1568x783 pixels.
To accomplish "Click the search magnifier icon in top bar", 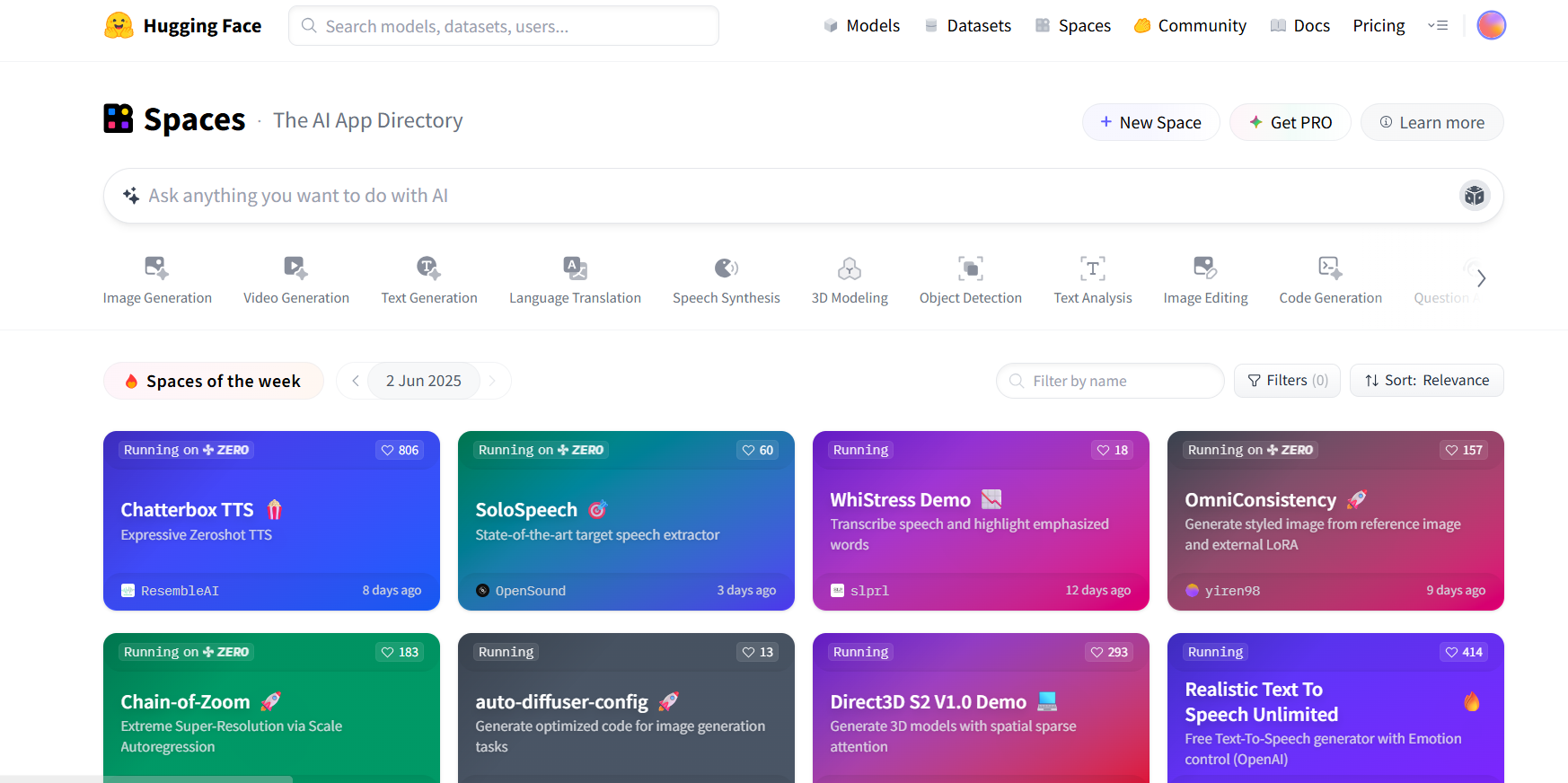I will point(309,26).
